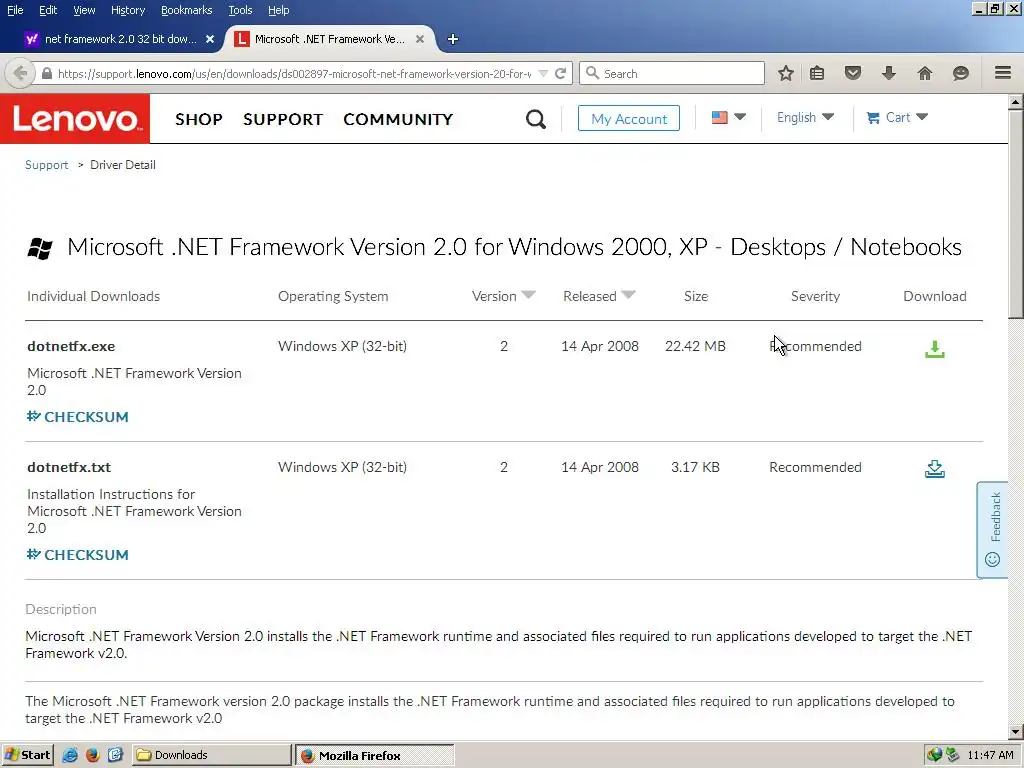Screen dimensions: 1024x768
Task: Open the Feedback side tab
Action: coord(992,530)
